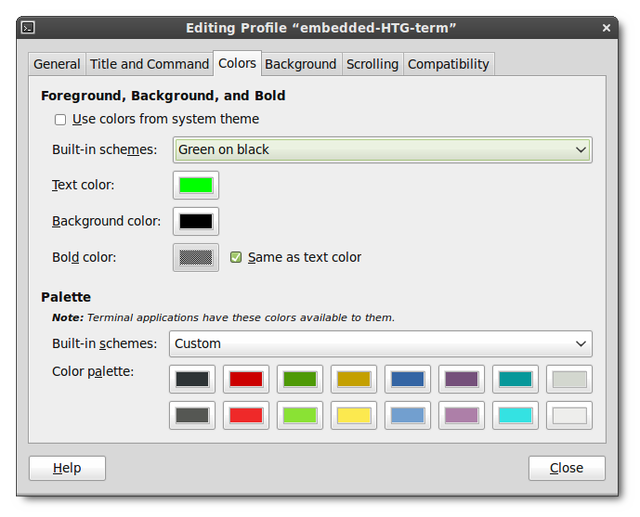The image size is (640, 517).
Task: Click the green Text color swatch
Action: 195,185
